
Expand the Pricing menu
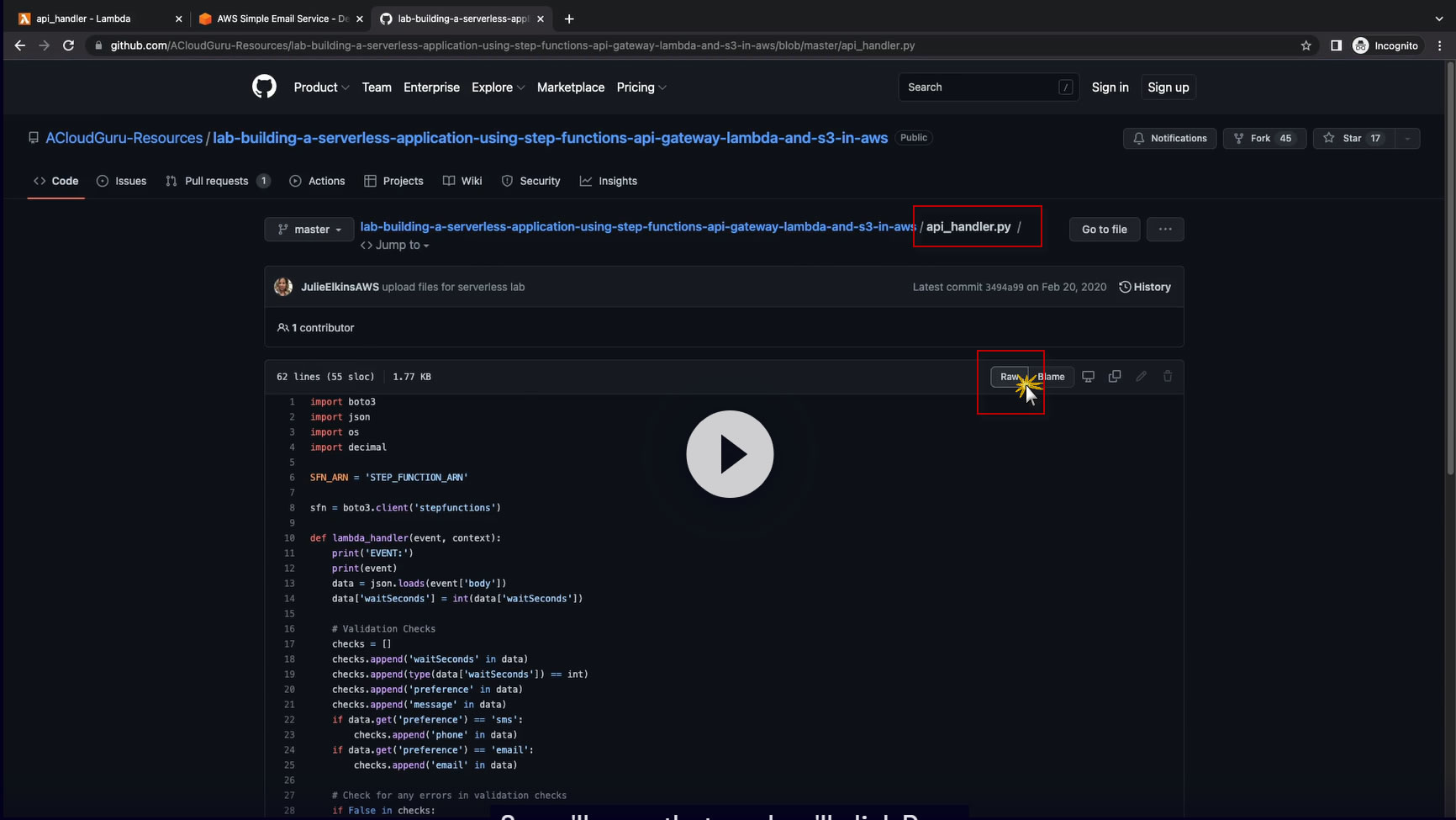point(641,87)
